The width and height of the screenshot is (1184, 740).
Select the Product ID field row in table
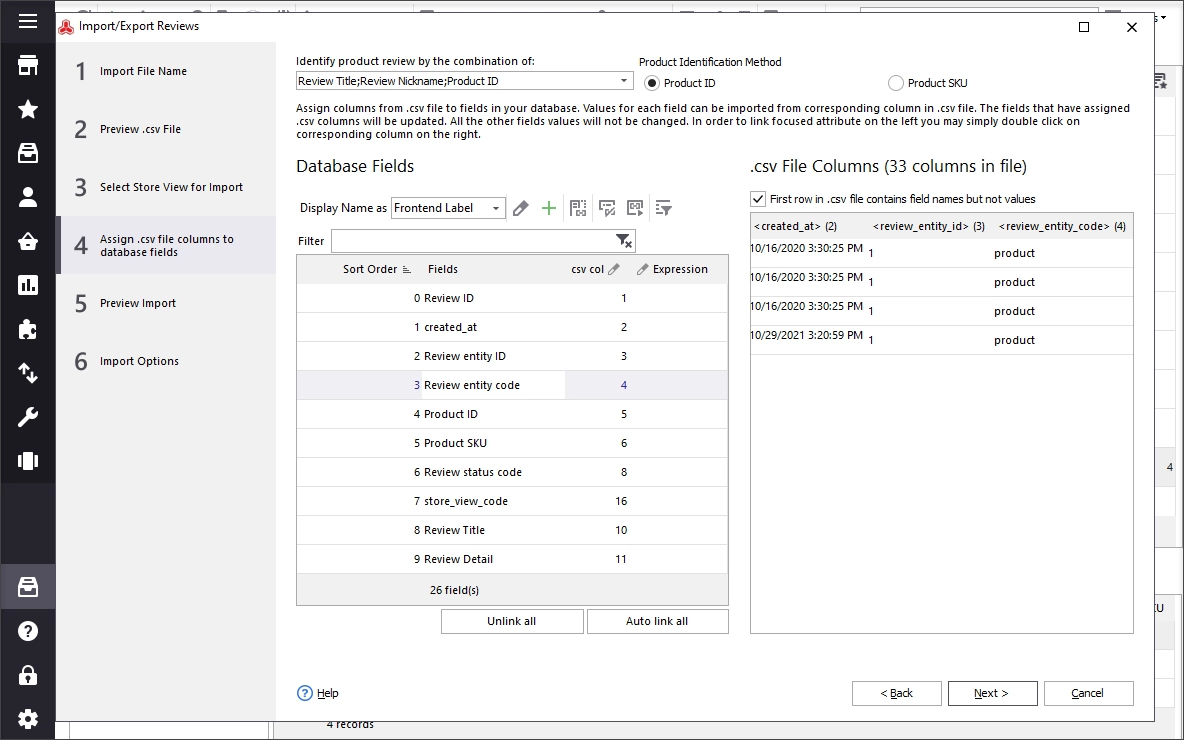pos(512,414)
